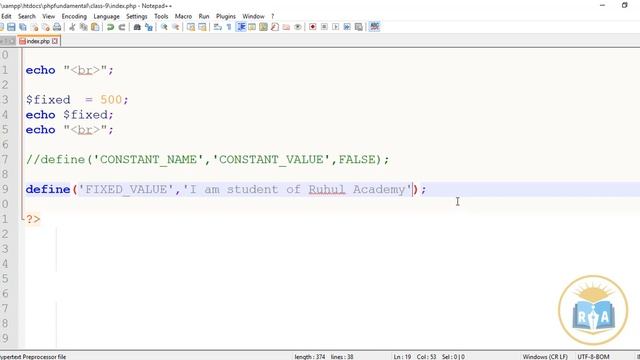Open the Replace toolbar icon

(x=149, y=27)
